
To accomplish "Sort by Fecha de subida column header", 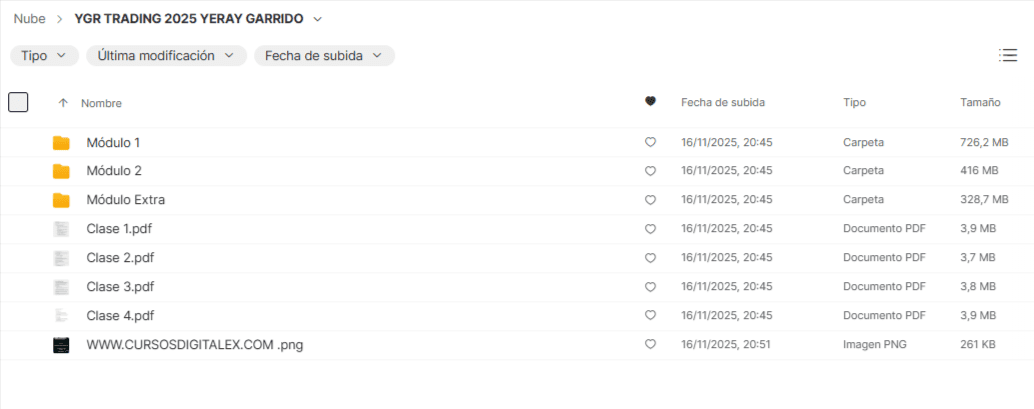I will pos(722,103).
